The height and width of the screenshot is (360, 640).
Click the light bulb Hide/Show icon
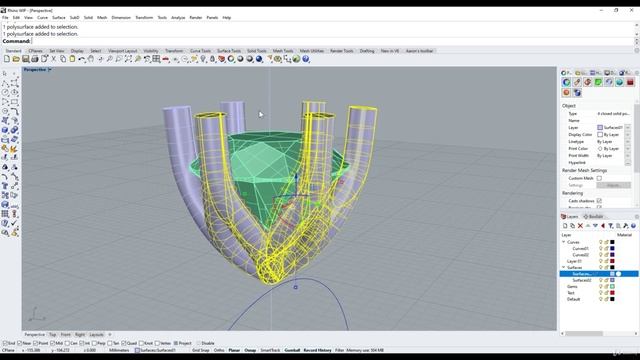pos(203,59)
